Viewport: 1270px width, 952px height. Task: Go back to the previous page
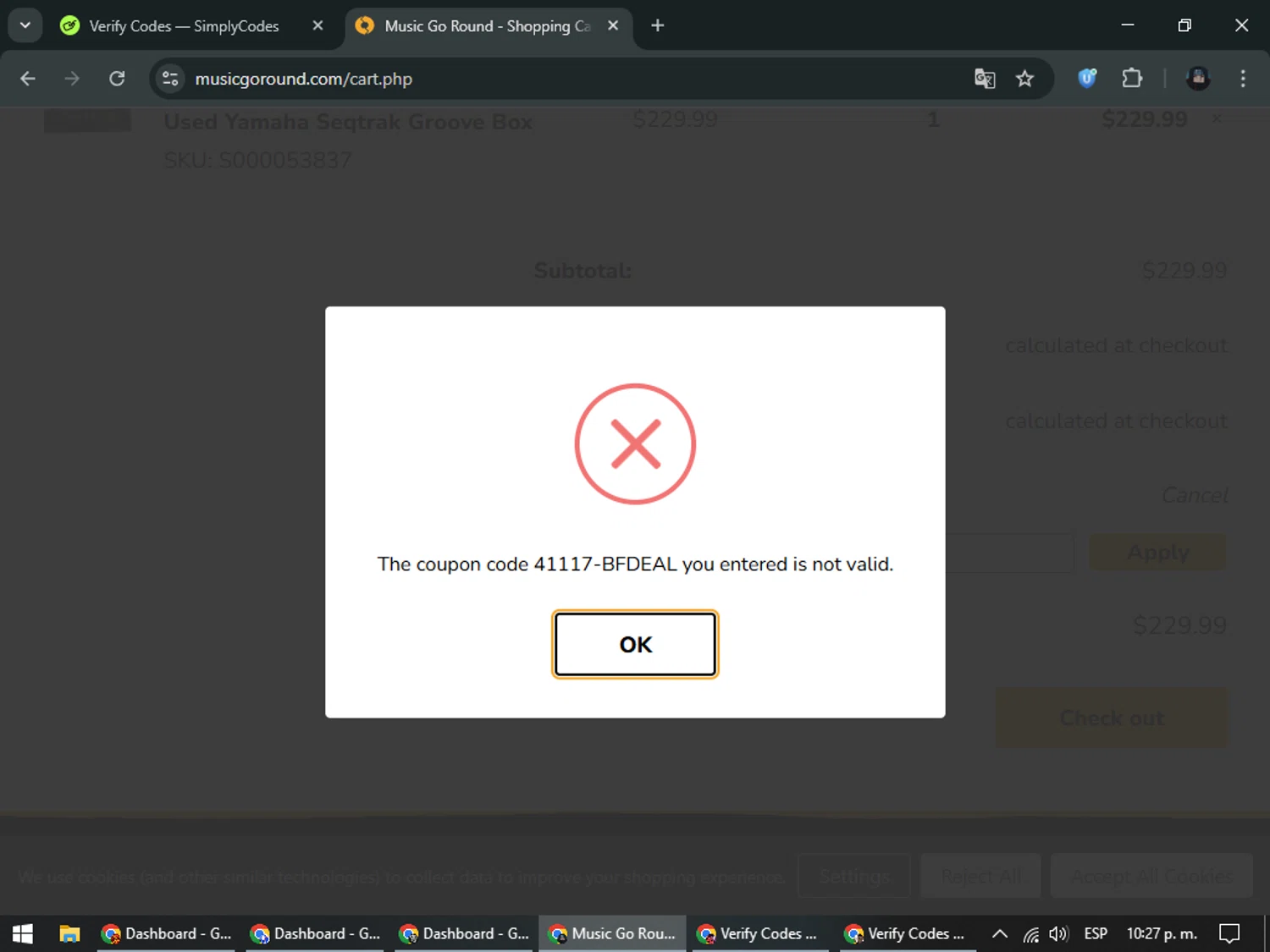coord(28,79)
